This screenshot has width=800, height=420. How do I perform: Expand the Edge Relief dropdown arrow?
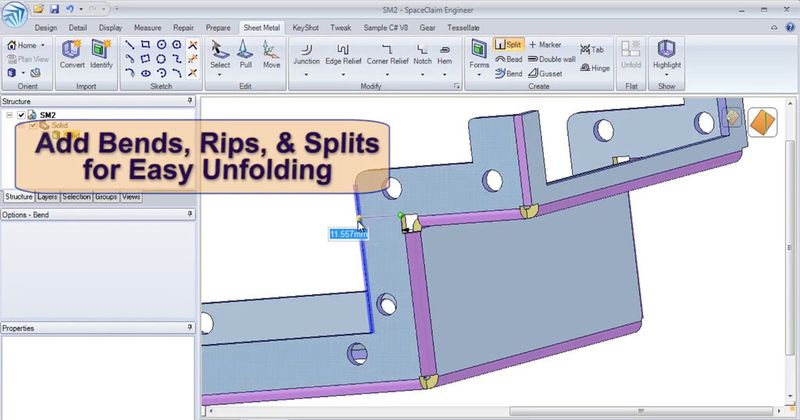[343, 75]
